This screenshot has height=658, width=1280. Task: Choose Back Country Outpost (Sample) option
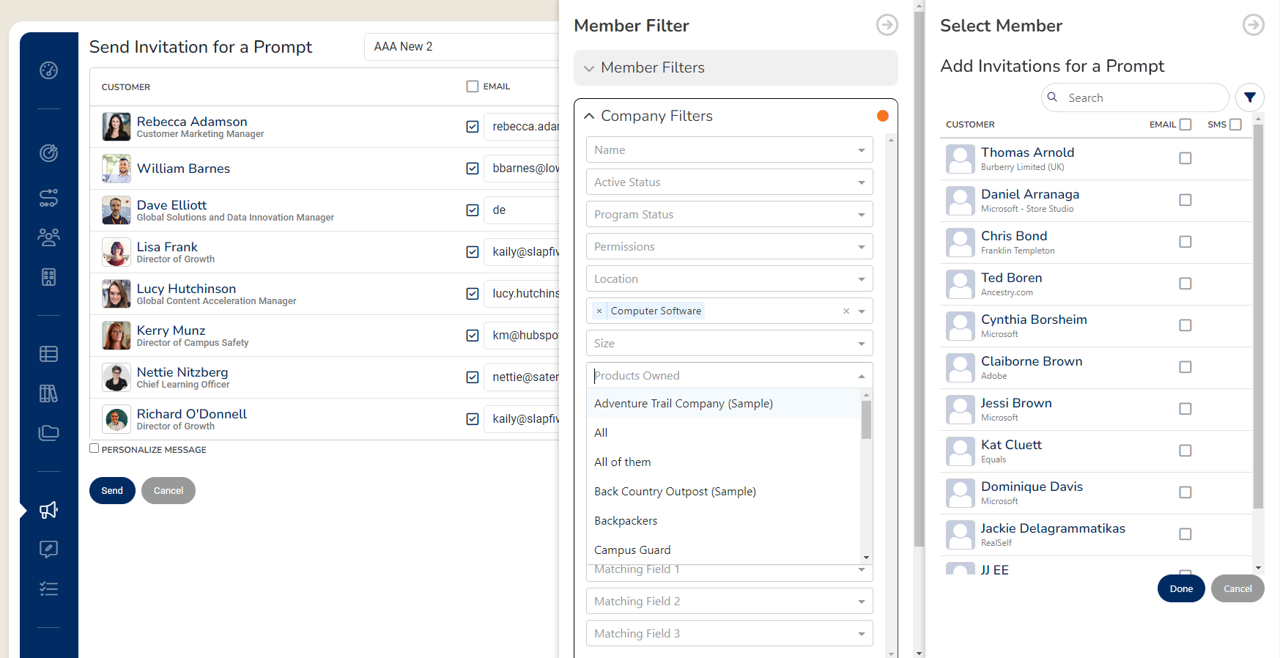(x=675, y=491)
